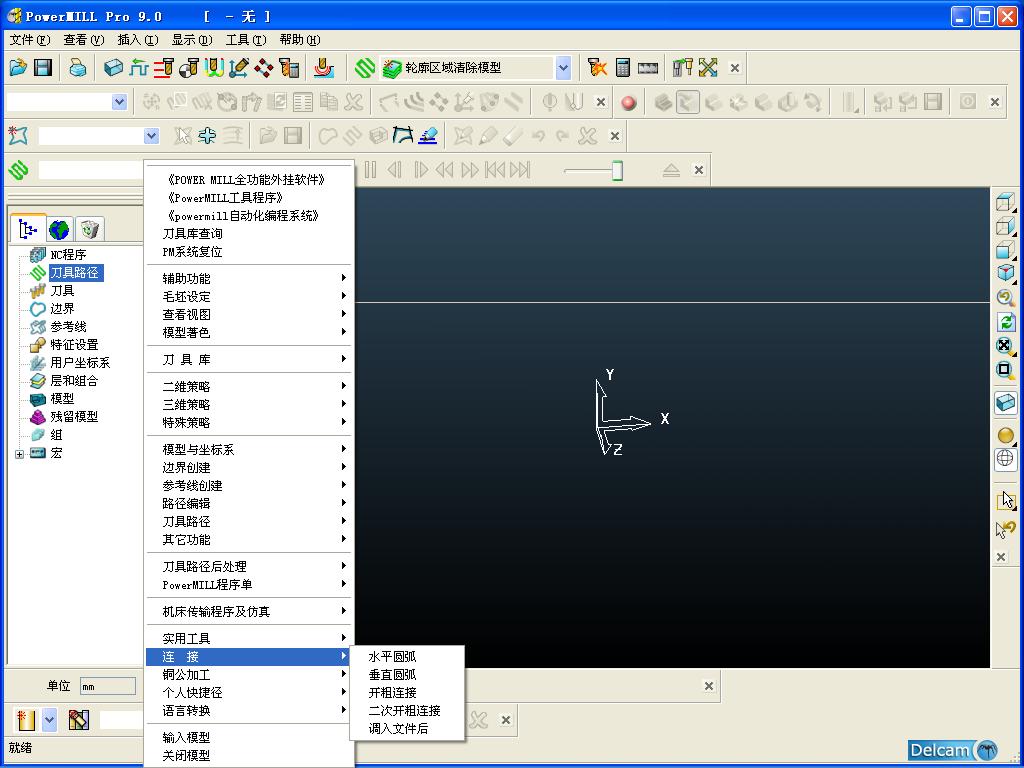The image size is (1024, 768).
Task: Click 刀具库查询 menu entry
Action: (249, 234)
